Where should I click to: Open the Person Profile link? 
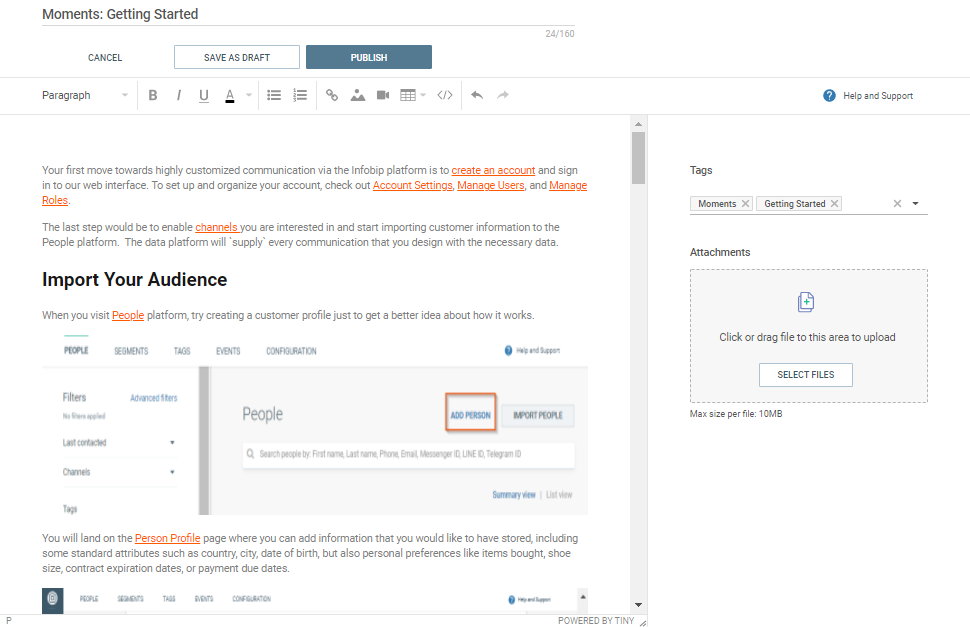(x=167, y=537)
